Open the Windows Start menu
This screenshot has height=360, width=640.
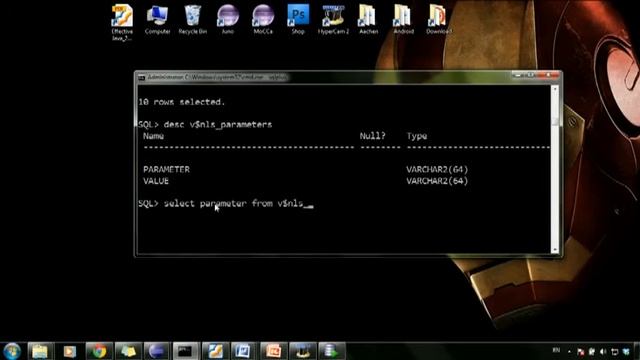point(12,351)
